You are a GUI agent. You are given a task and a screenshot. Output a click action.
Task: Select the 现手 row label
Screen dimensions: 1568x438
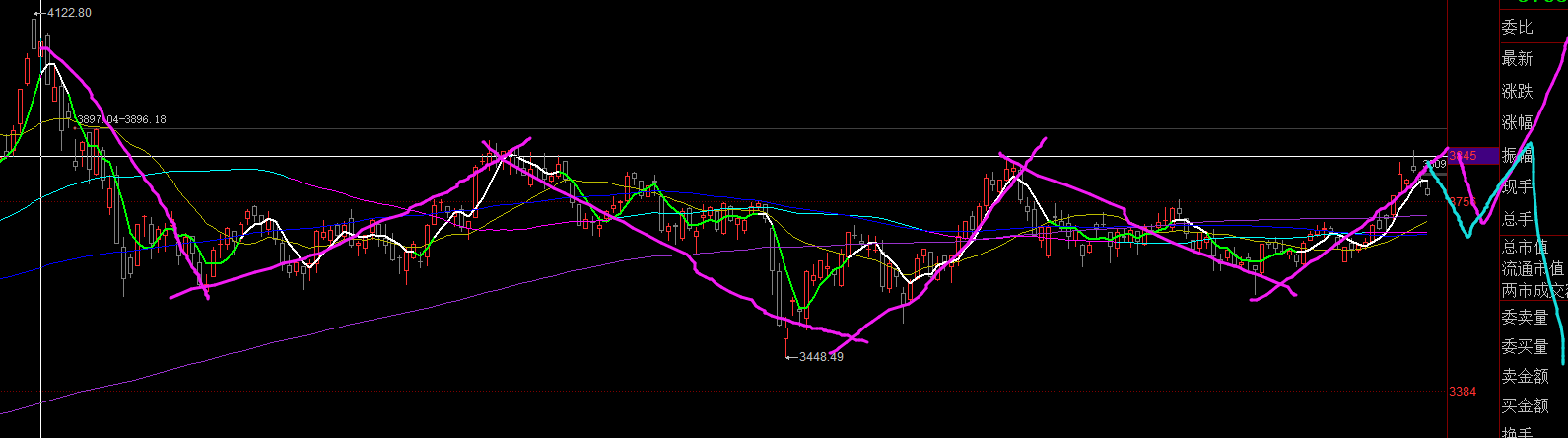[x=1517, y=187]
